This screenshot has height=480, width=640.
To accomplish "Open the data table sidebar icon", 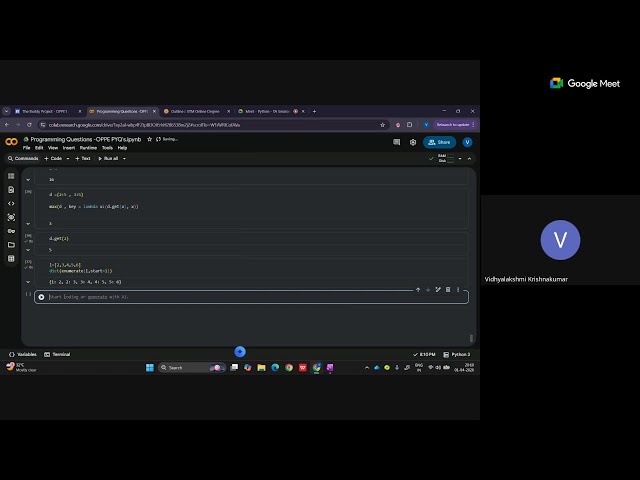I will pyautogui.click(x=11, y=258).
